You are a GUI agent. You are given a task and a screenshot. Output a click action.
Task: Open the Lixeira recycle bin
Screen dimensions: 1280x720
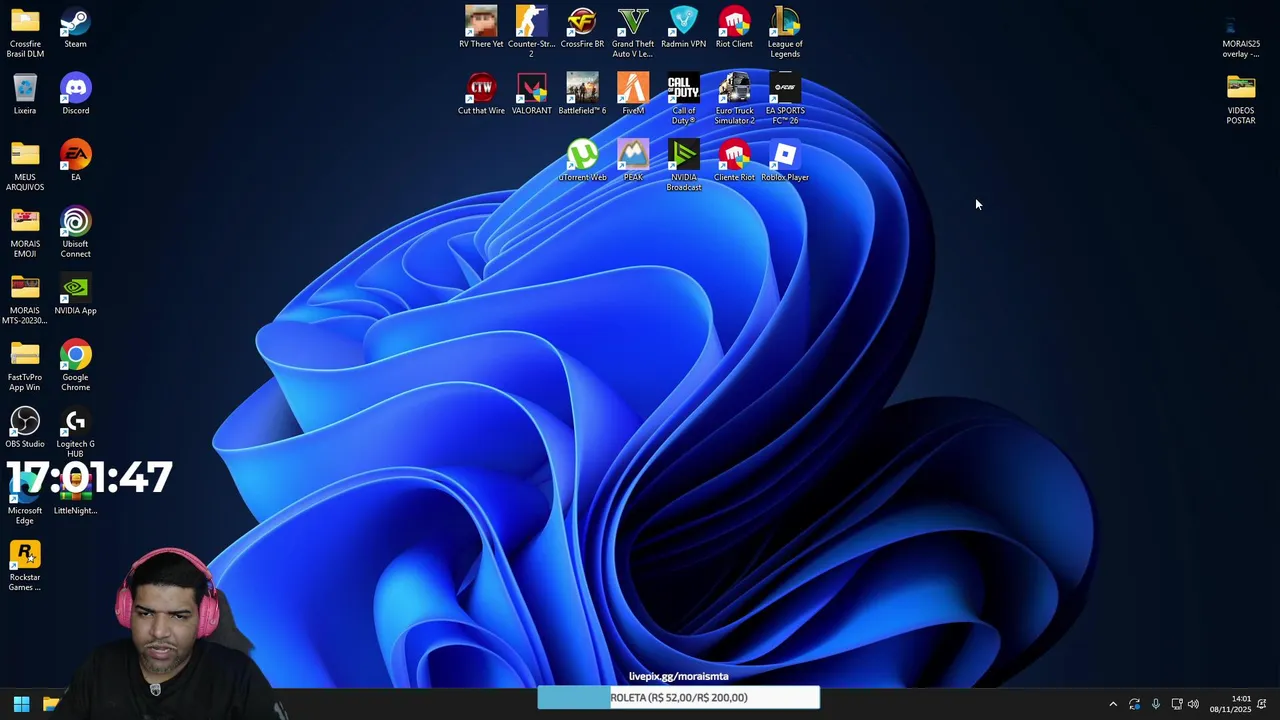(x=25, y=94)
